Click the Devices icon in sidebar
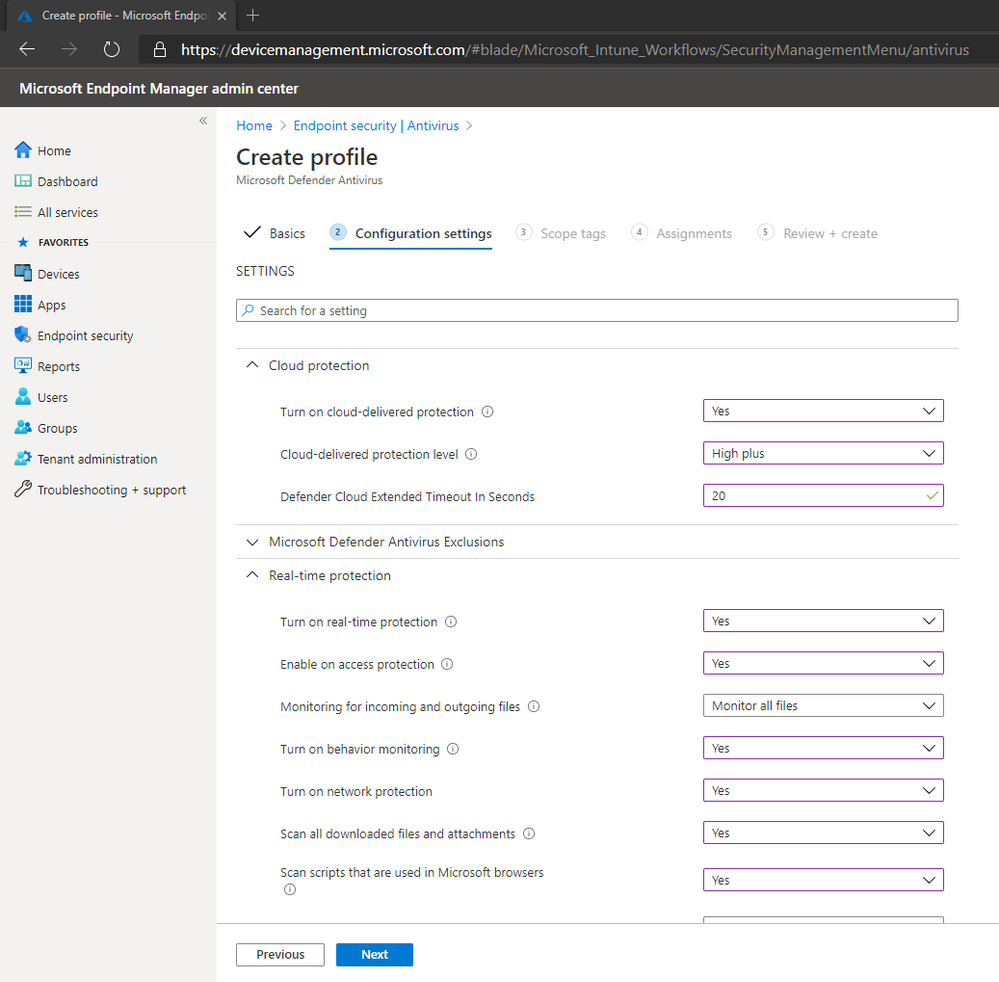This screenshot has height=982, width=999. point(23,273)
